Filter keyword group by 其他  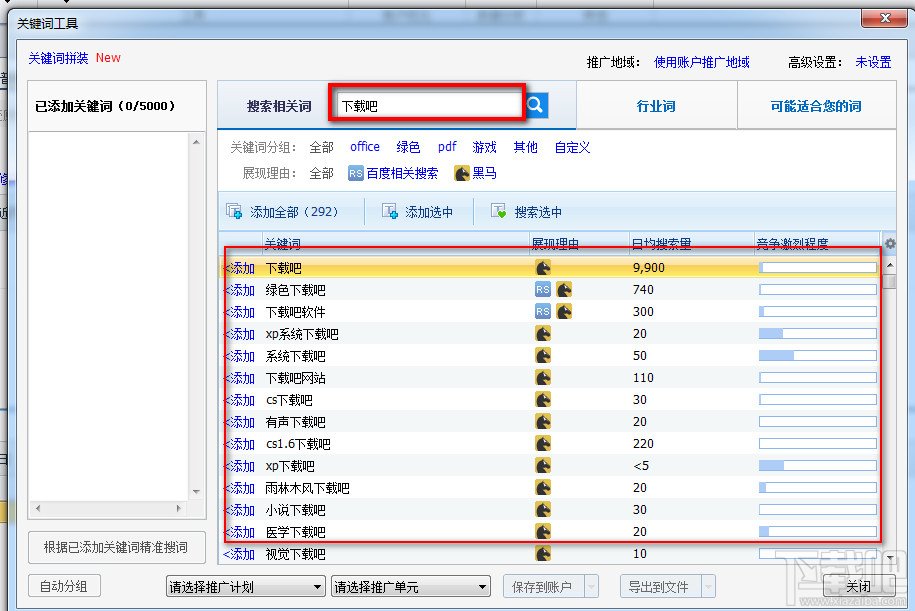(525, 147)
